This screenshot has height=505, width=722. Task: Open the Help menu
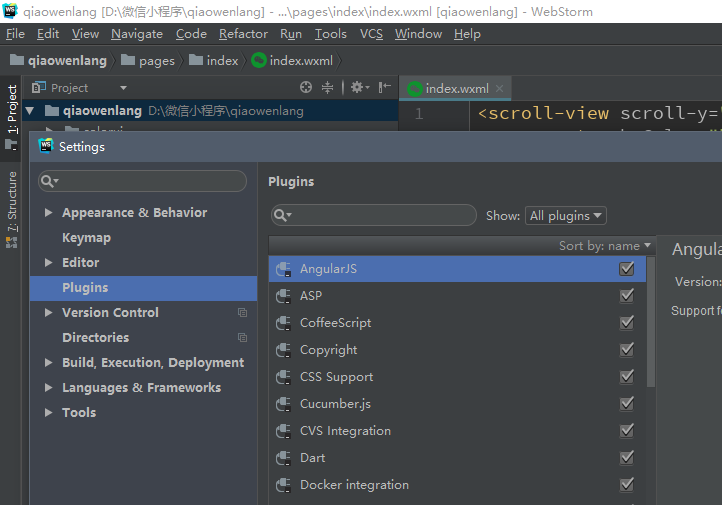[x=467, y=34]
